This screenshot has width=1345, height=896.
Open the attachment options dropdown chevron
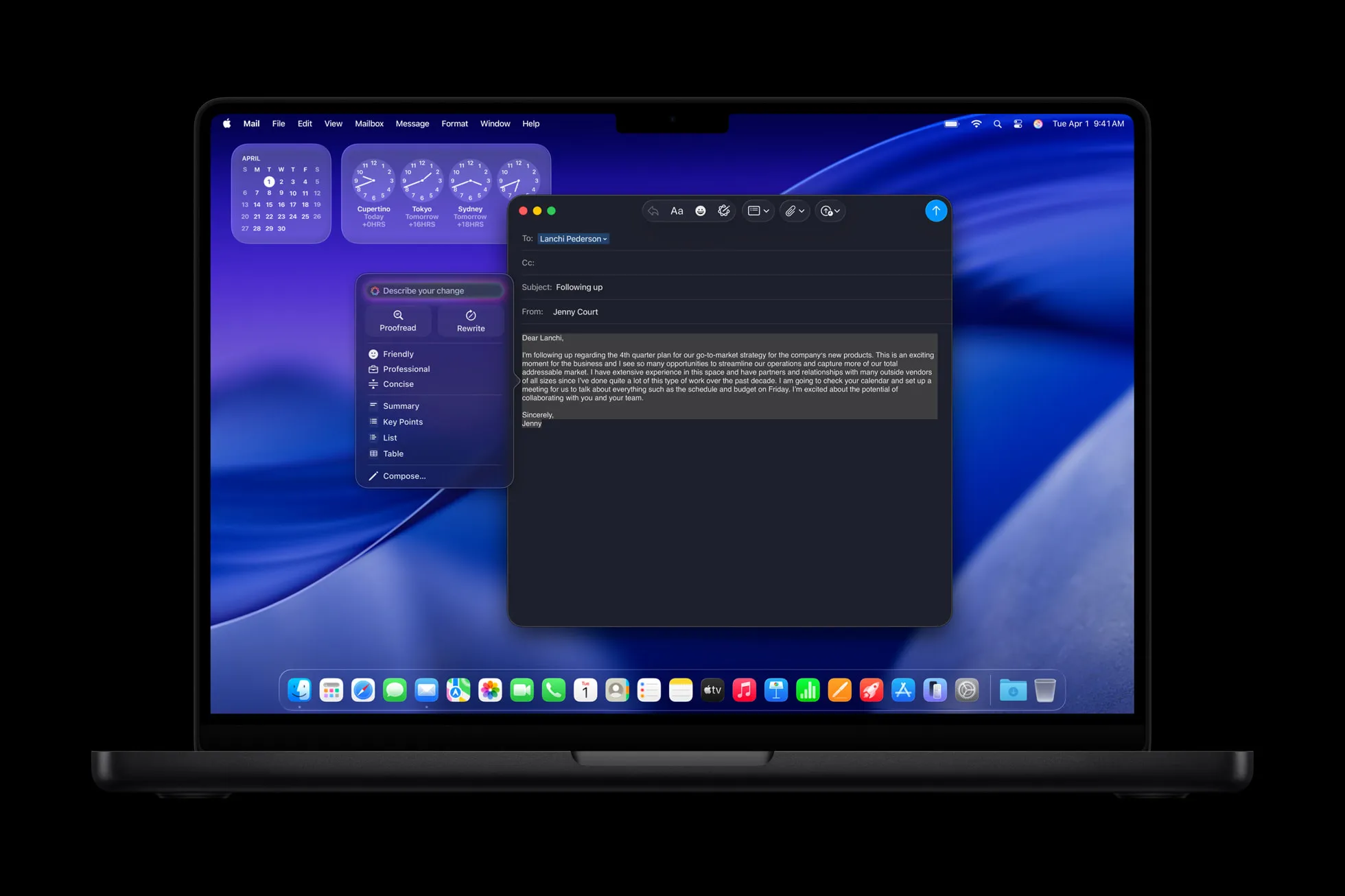tap(802, 211)
